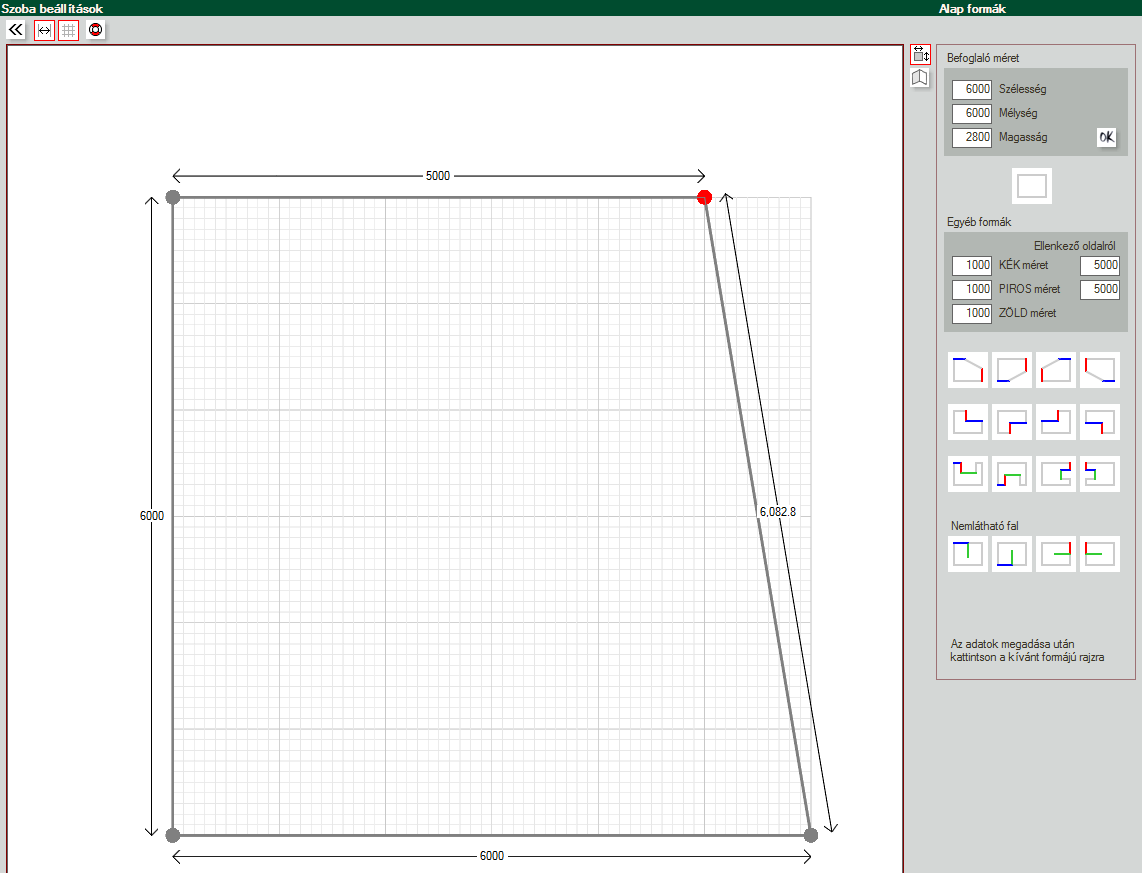Click the ZÖLD méret value field
Viewport: 1142px width, 873px height.
(971, 313)
